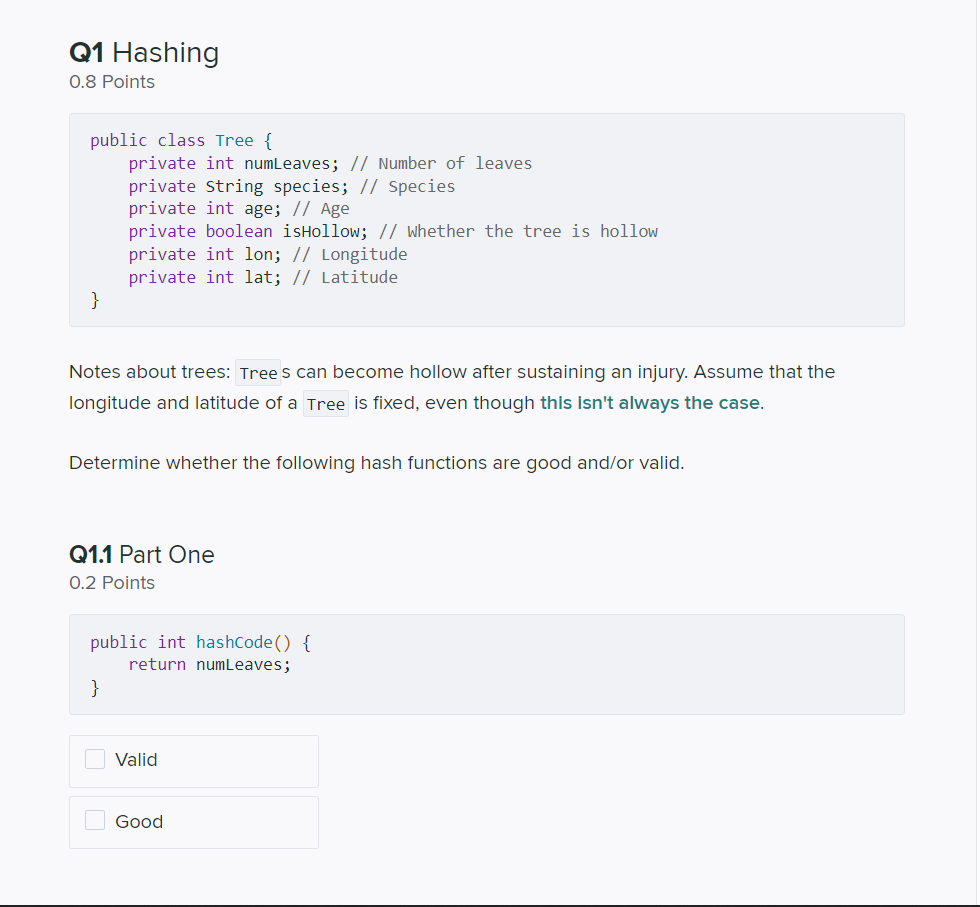
Task: Click the 0.2 Points text
Action: [x=112, y=583]
